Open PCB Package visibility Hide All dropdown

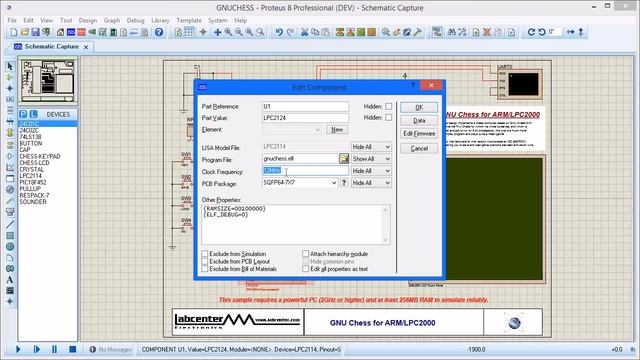(x=371, y=183)
